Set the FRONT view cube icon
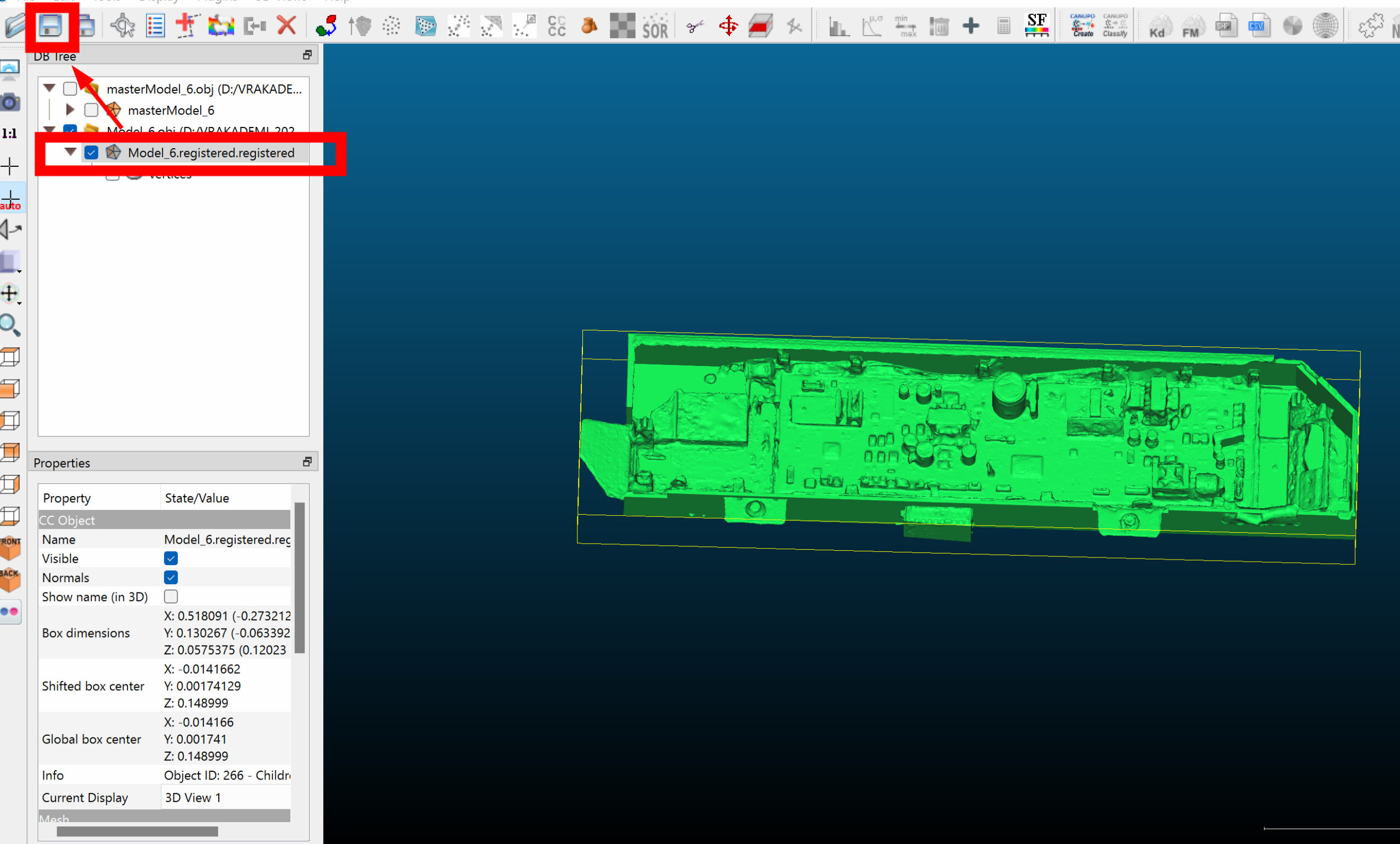Image resolution: width=1400 pixels, height=844 pixels. pos(10,548)
